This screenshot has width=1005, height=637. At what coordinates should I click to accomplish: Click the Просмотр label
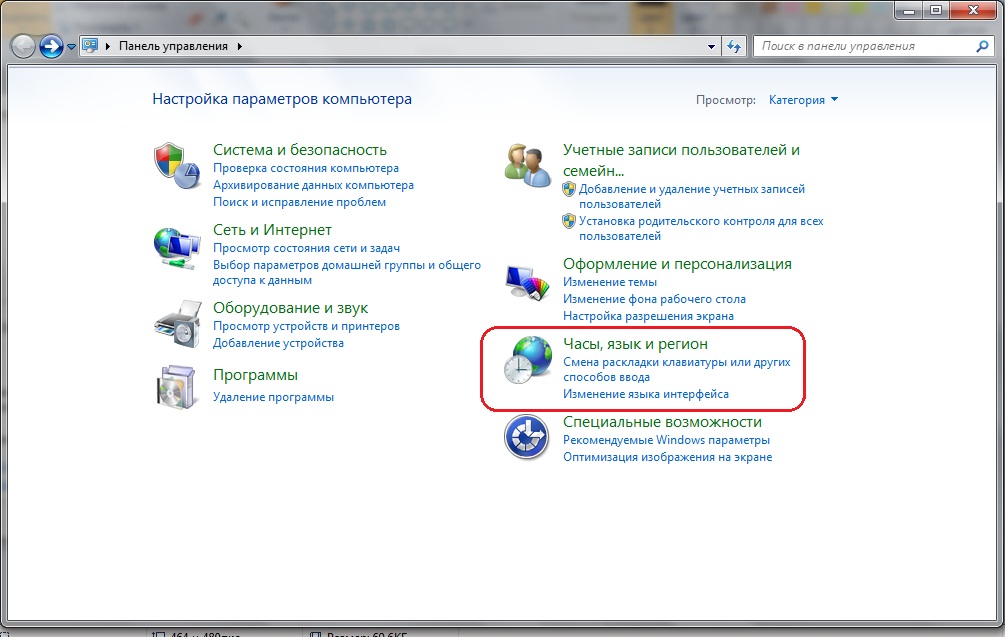tap(726, 100)
